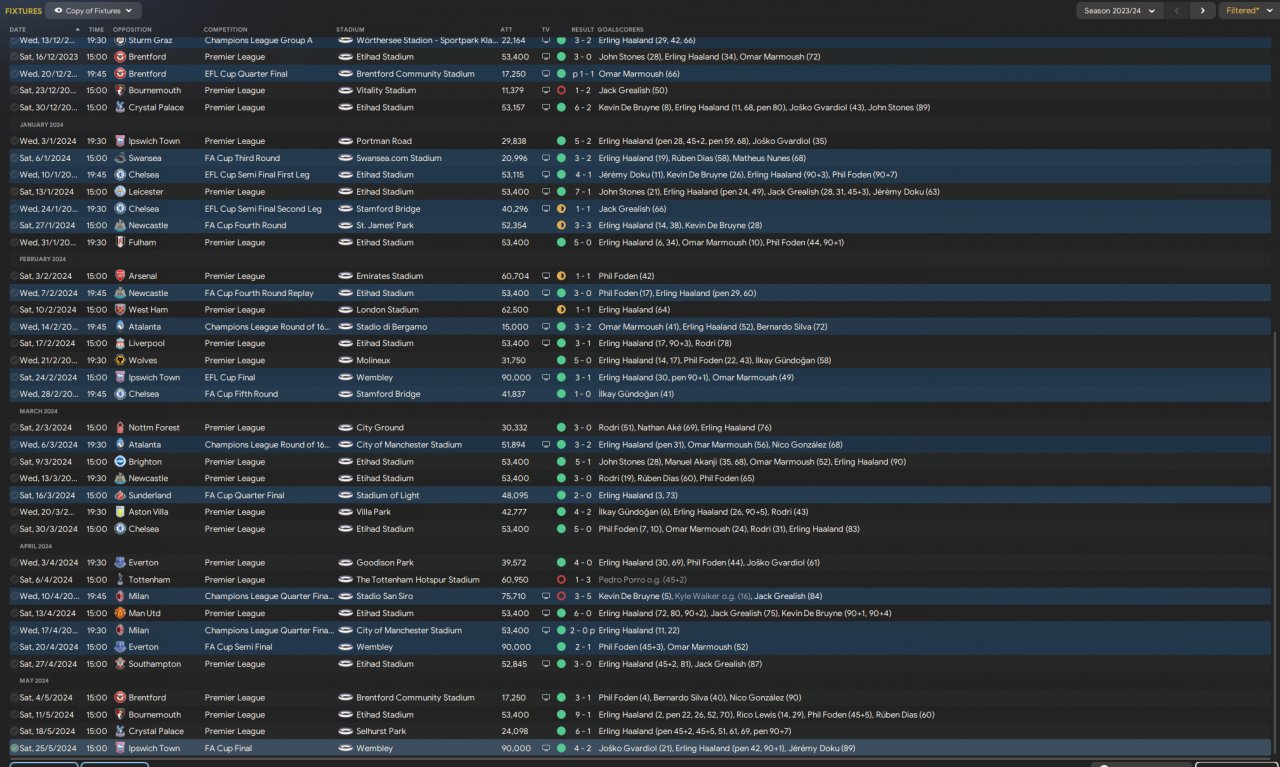
Task: Open the EFL Cup Final competition link
Action: click(x=229, y=378)
